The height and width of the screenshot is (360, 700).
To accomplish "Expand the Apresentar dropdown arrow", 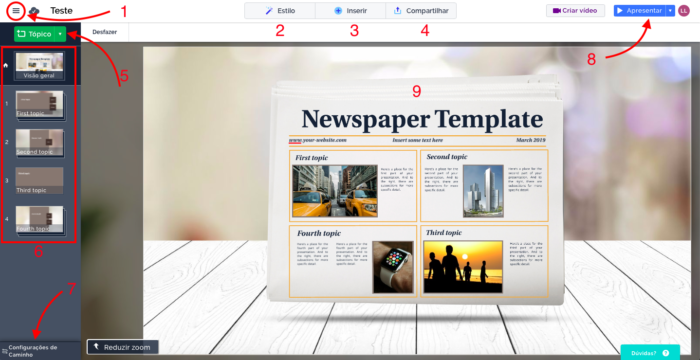I will click(670, 11).
